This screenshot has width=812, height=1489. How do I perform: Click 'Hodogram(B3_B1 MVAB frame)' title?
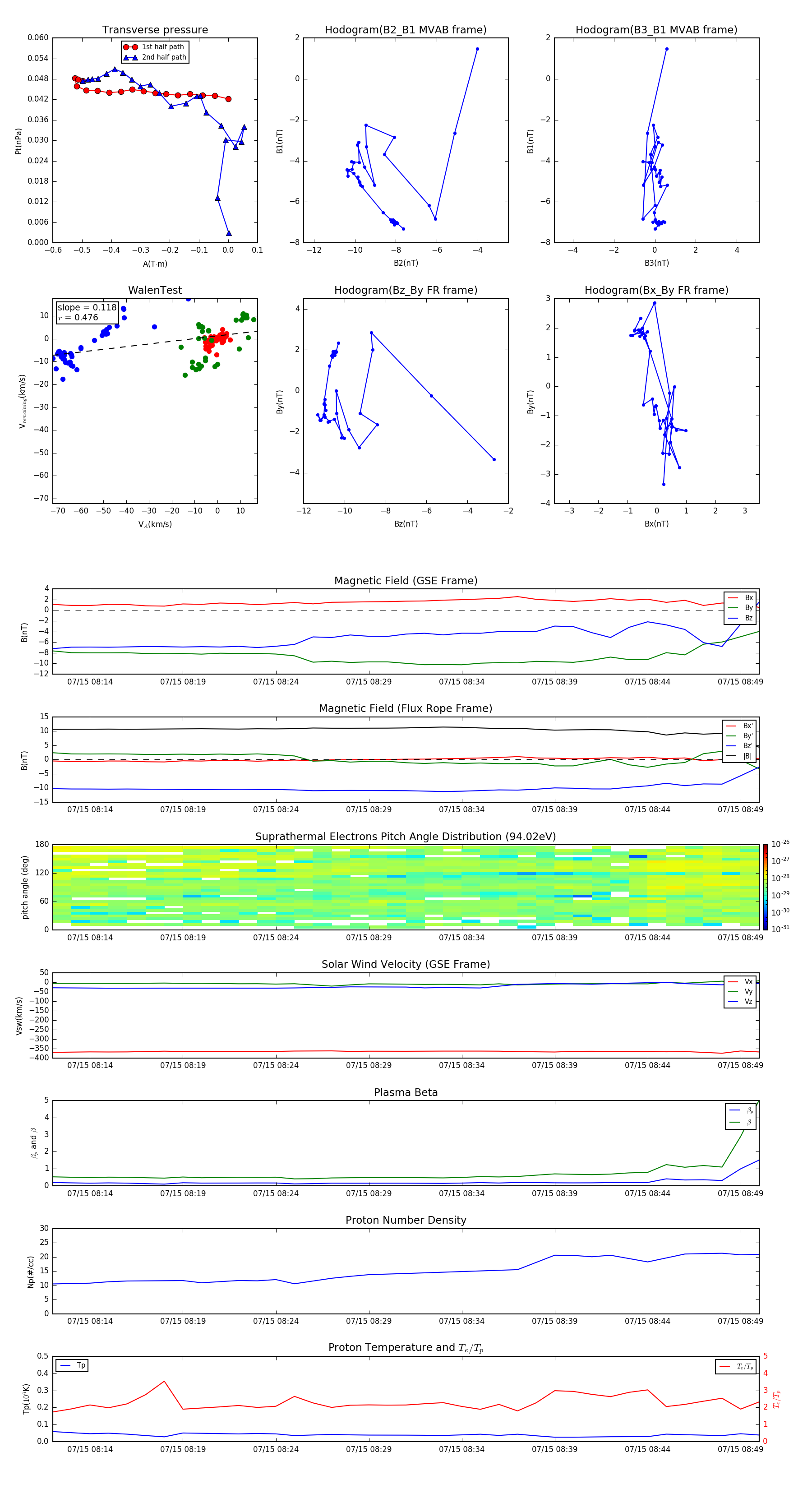point(656,30)
